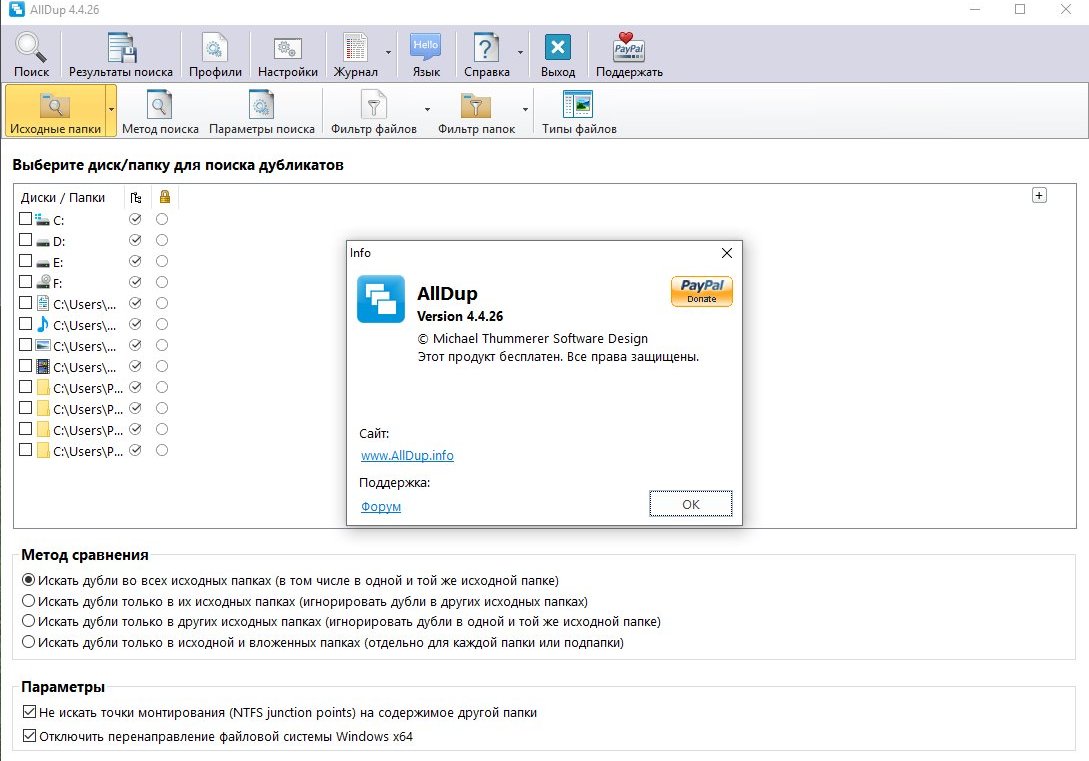Toggle subfolder scan for D: drive
The width and height of the screenshot is (1089, 761).
coord(135,240)
